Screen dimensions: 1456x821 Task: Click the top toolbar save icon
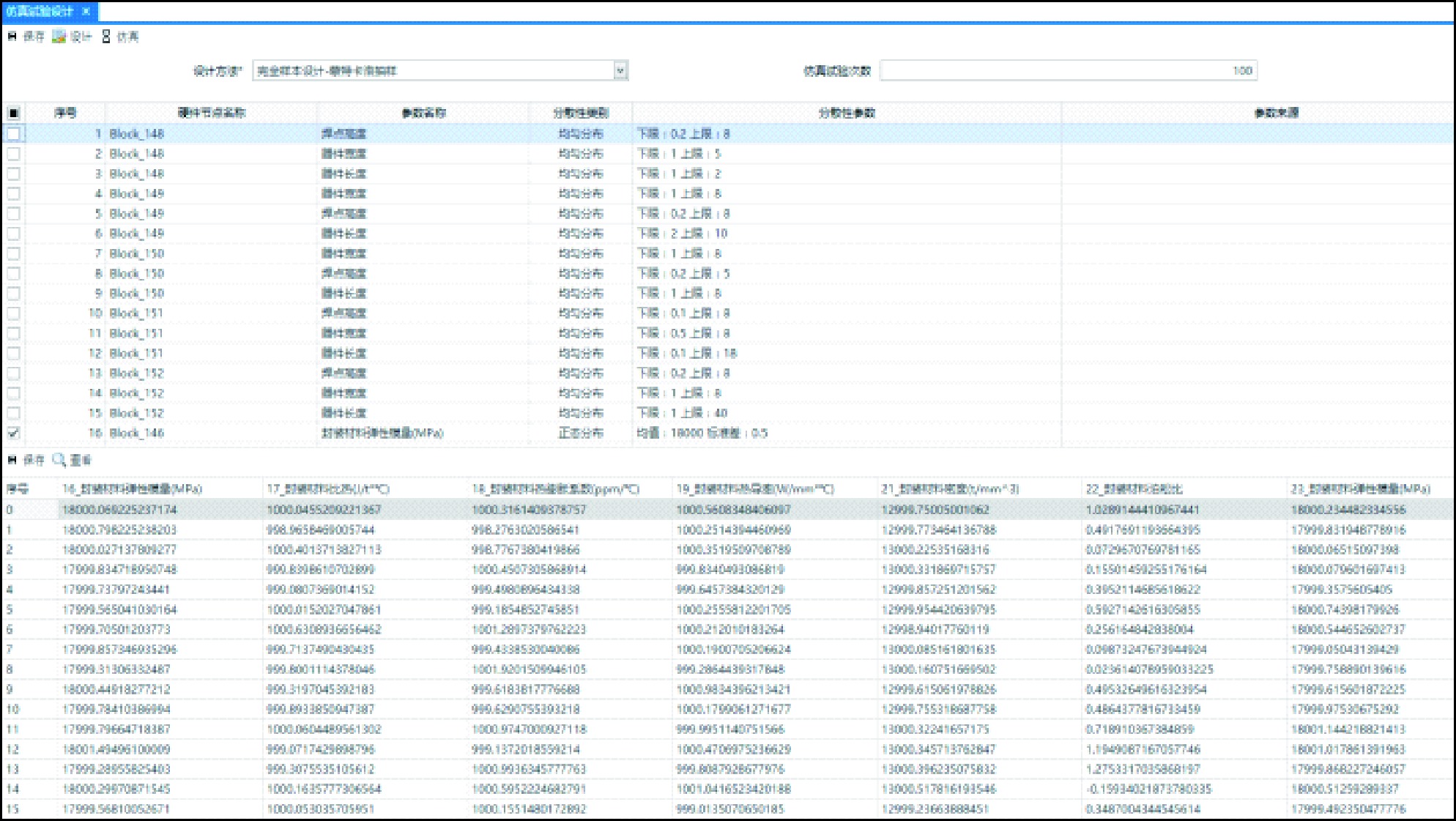12,37
